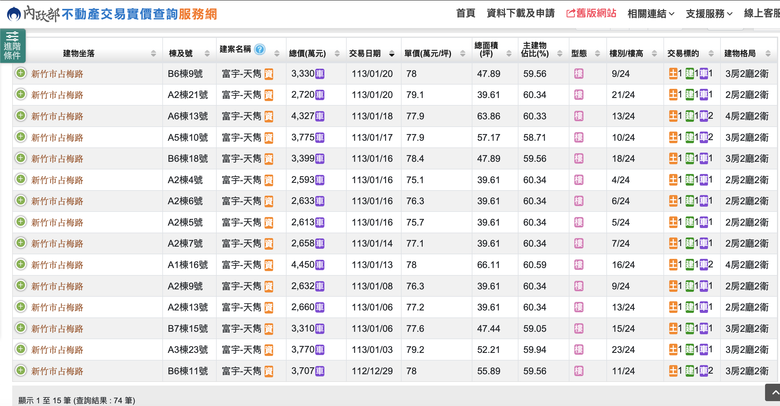Click pink building type icon in B6棟9號 row
The height and width of the screenshot is (406, 780).
[x=579, y=74]
